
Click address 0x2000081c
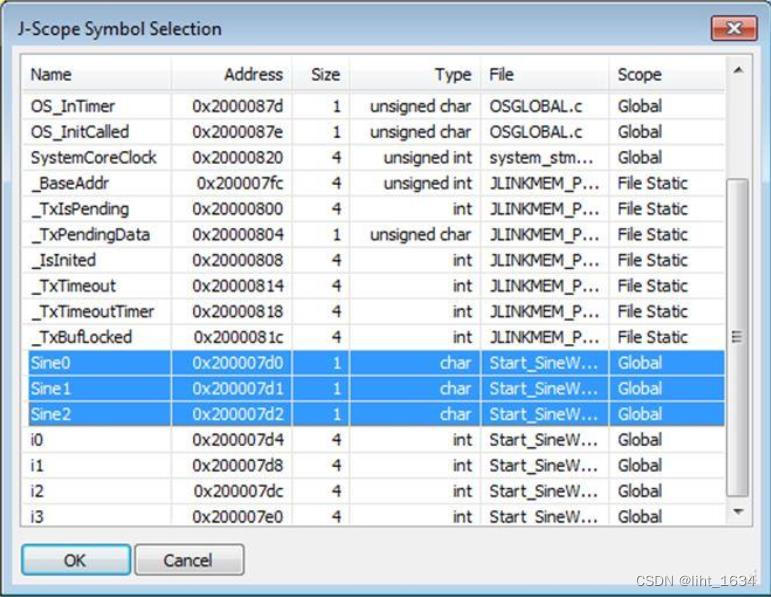(238, 337)
